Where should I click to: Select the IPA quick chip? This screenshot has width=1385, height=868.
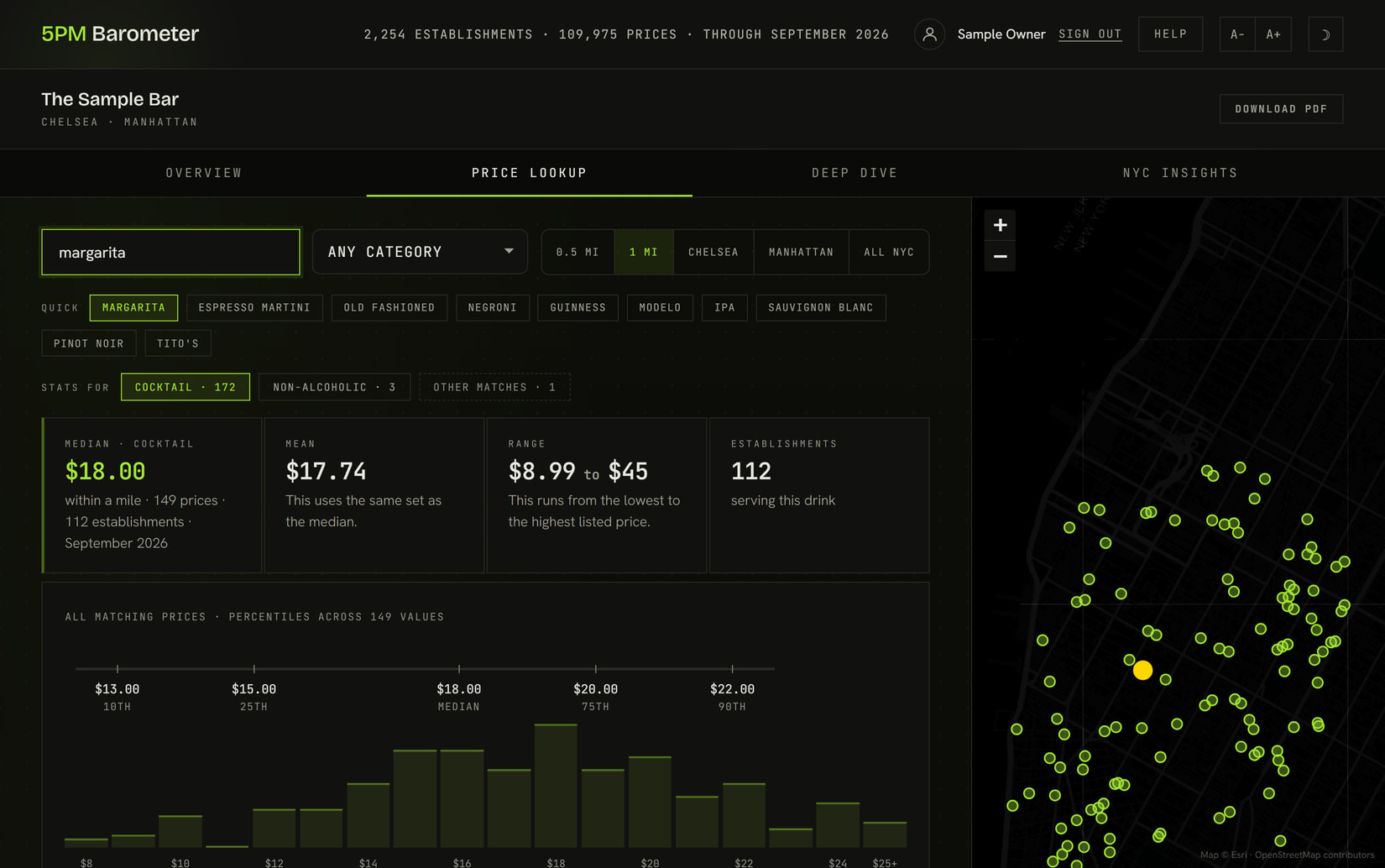coord(724,307)
